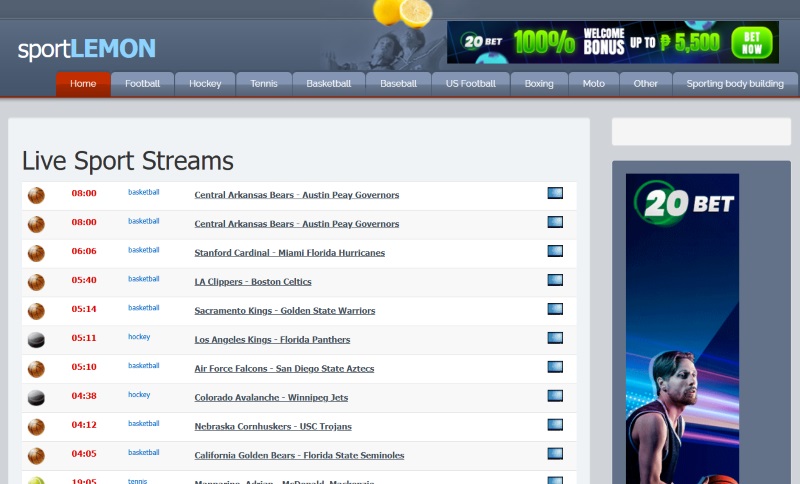Click the 04:38 time text
Viewport: 800px width, 484px height.
click(84, 396)
